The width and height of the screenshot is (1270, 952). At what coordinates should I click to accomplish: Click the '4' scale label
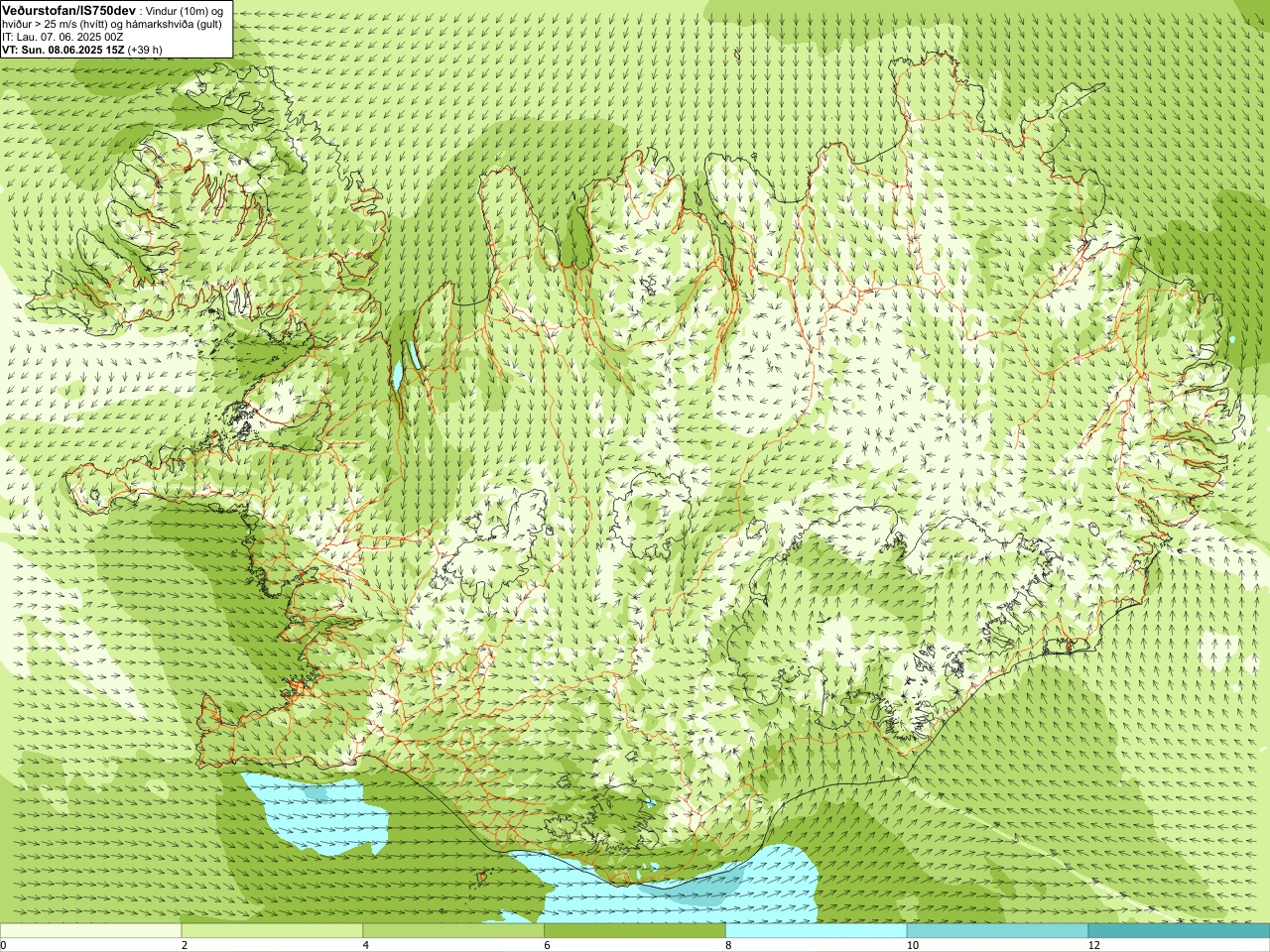click(366, 945)
